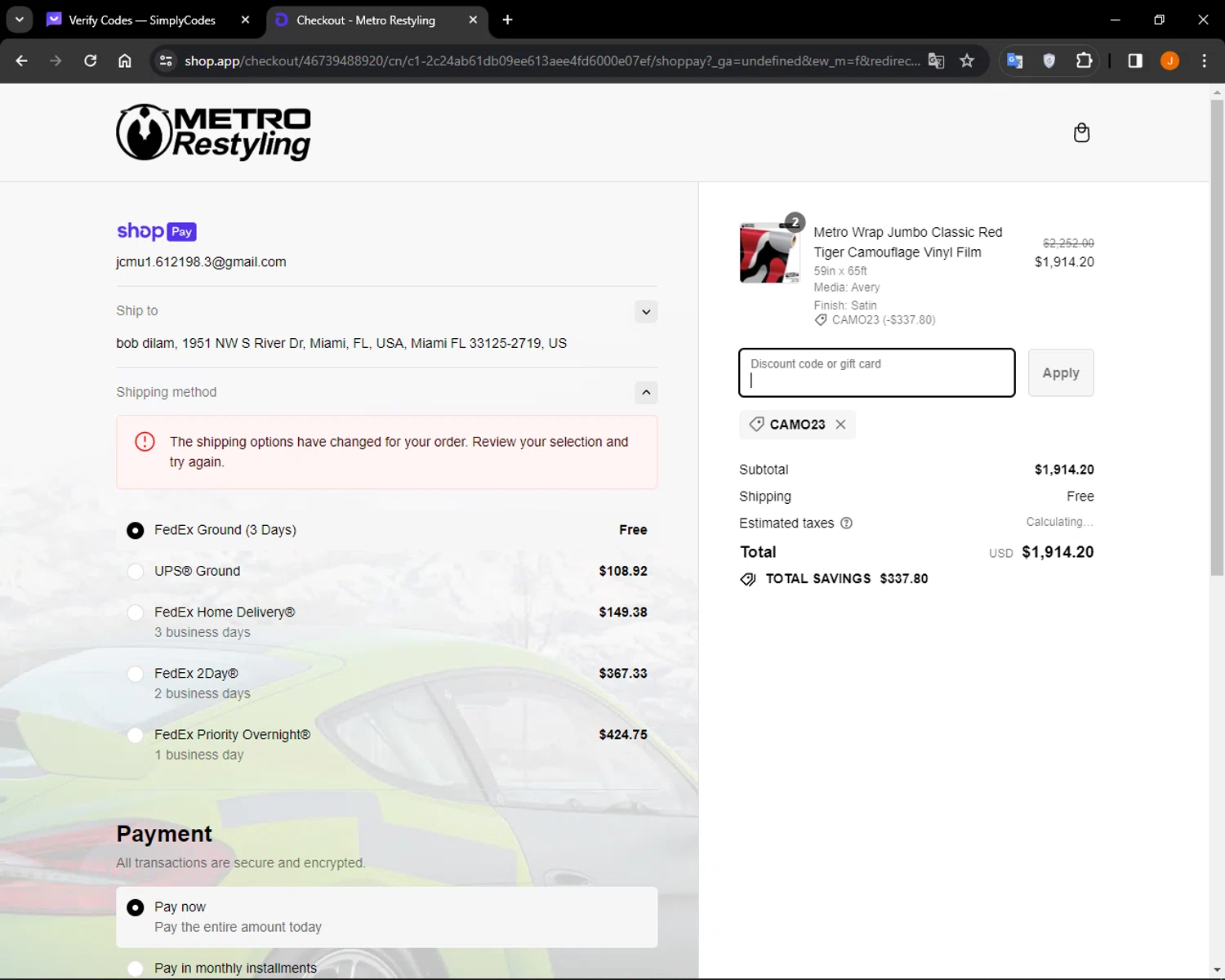The image size is (1225, 980).
Task: Click the jcmu1.612198.3@gmail.com email text
Action: click(x=201, y=262)
